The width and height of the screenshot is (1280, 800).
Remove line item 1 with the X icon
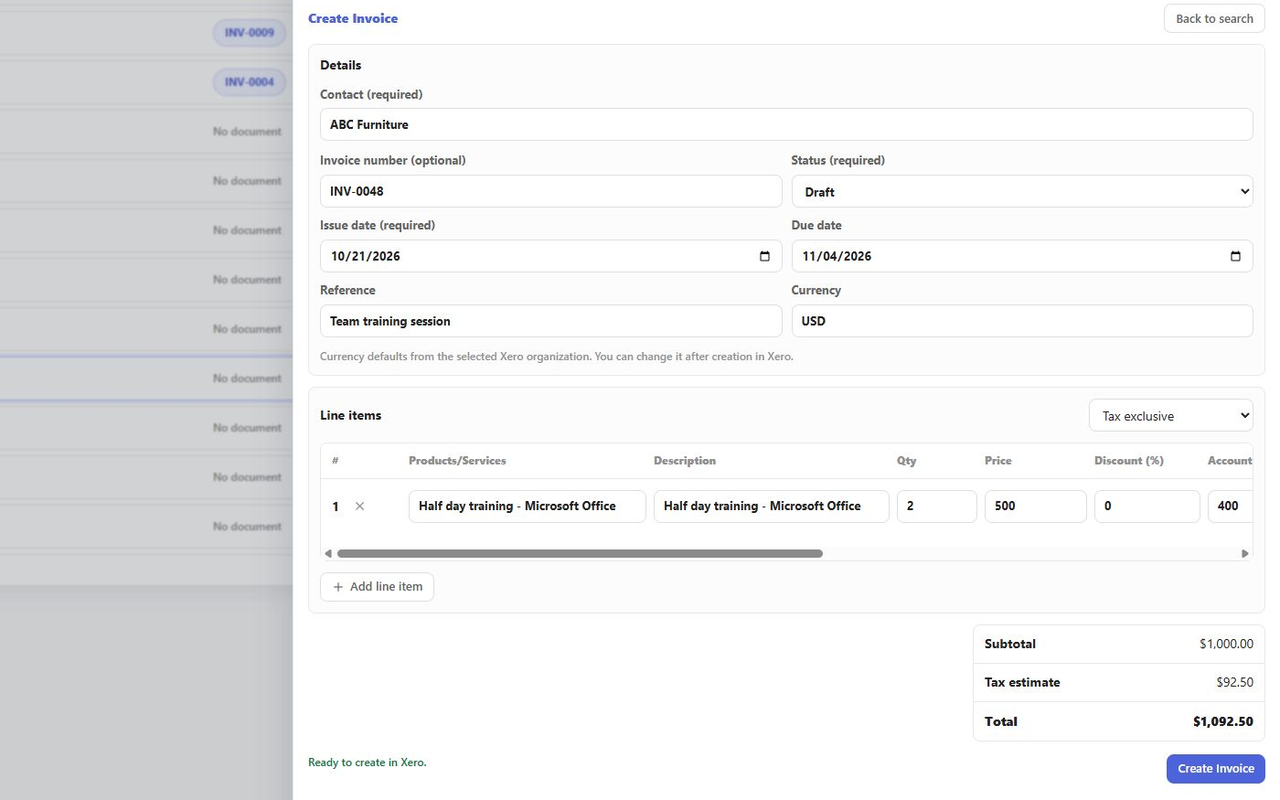pos(360,506)
